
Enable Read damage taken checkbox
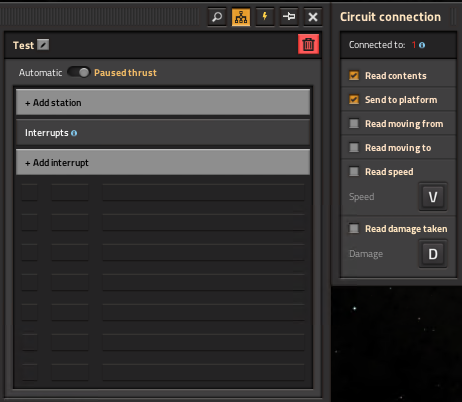(x=354, y=229)
